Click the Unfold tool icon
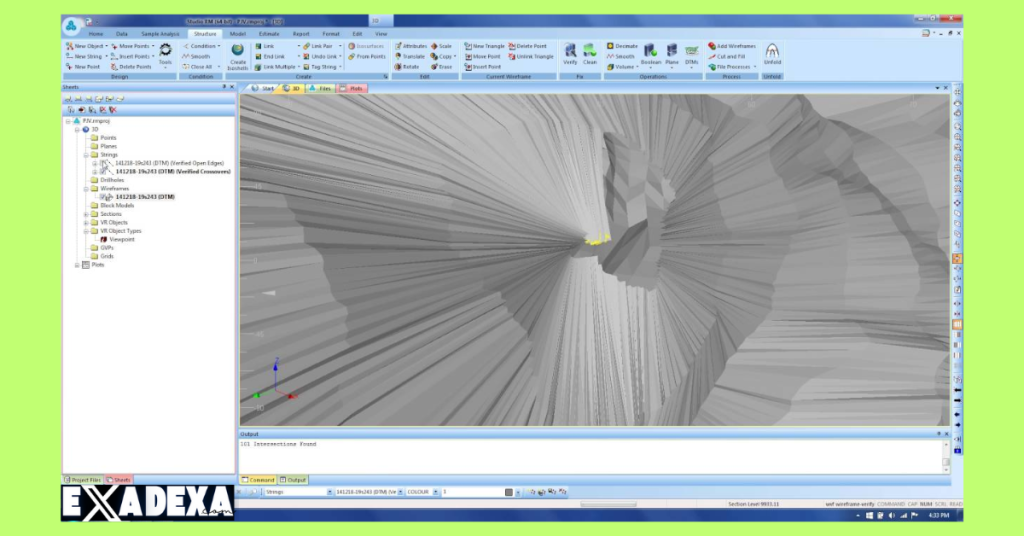This screenshot has width=1024, height=536. pyautogui.click(x=772, y=52)
